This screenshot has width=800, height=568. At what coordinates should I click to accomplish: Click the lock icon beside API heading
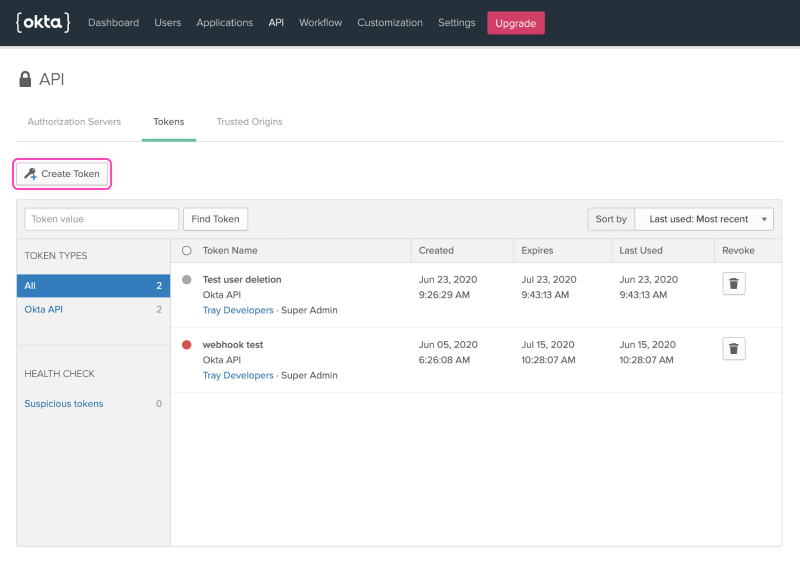tap(25, 79)
